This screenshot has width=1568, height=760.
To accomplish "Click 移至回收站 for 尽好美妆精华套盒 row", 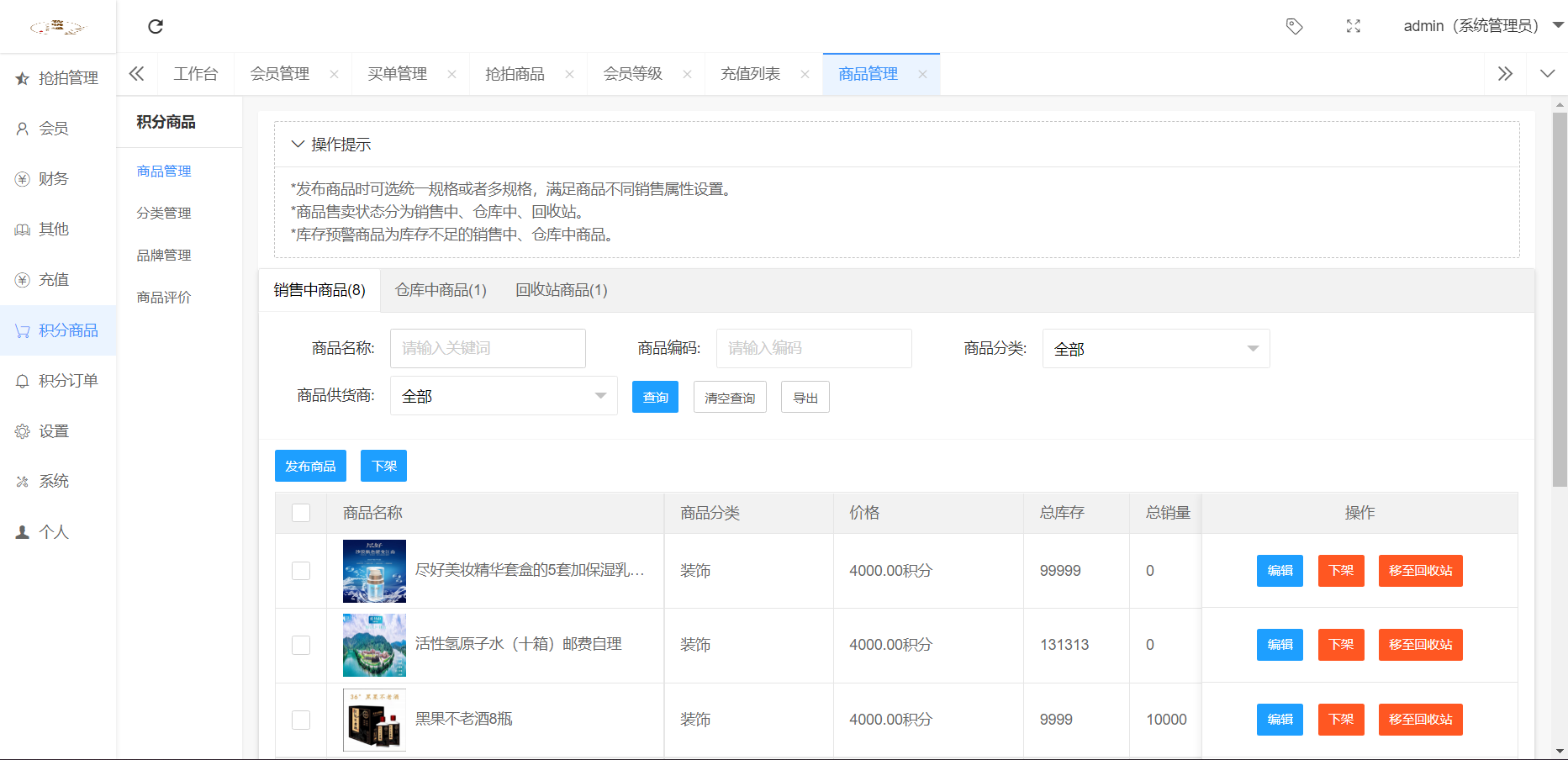I will pyautogui.click(x=1421, y=571).
